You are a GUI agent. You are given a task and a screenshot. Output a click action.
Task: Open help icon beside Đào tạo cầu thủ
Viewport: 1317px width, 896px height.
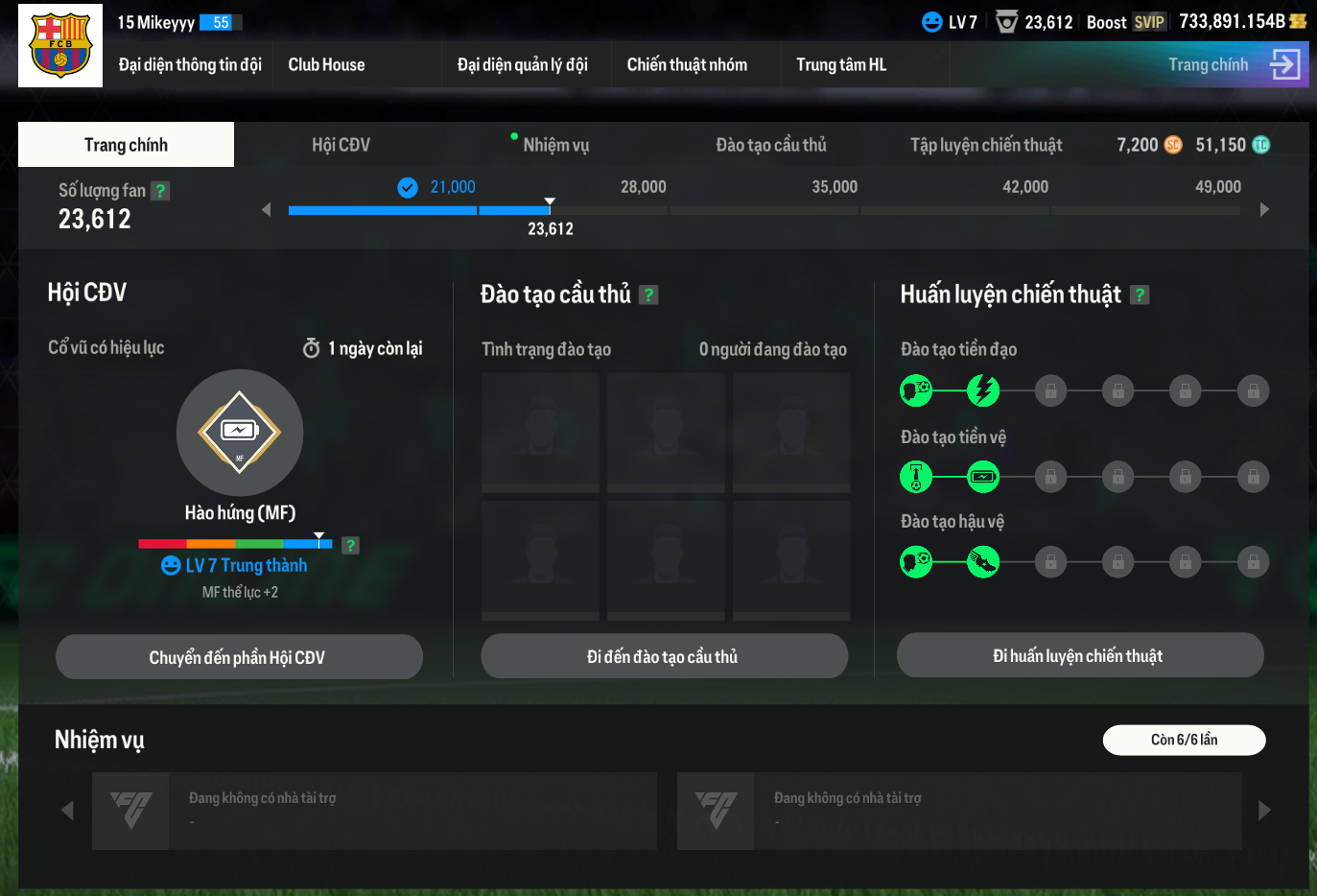click(x=649, y=295)
